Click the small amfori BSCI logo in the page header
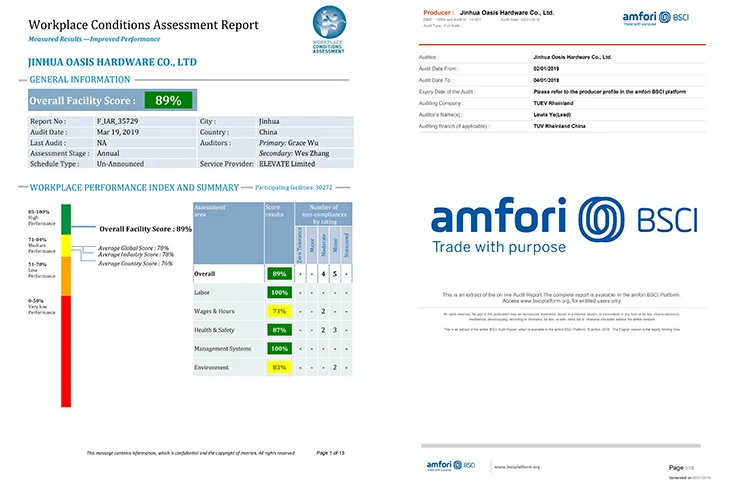The width and height of the screenshot is (750, 485). 655,18
